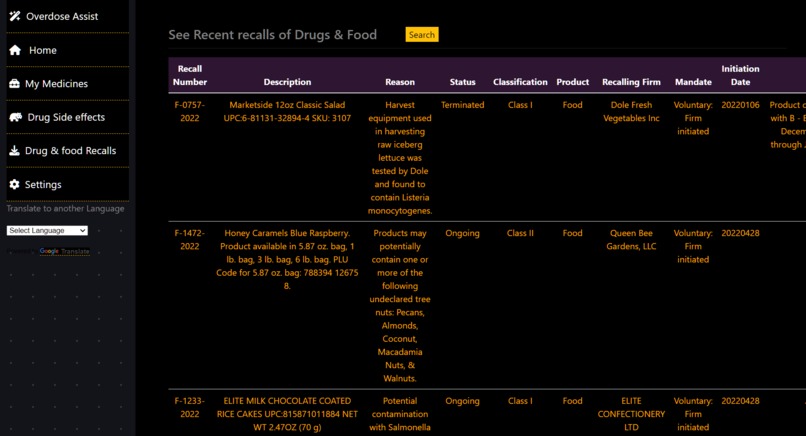Click ELITE CONFECTIONERY LTD firm
This screenshot has height=436, width=806.
(631, 414)
